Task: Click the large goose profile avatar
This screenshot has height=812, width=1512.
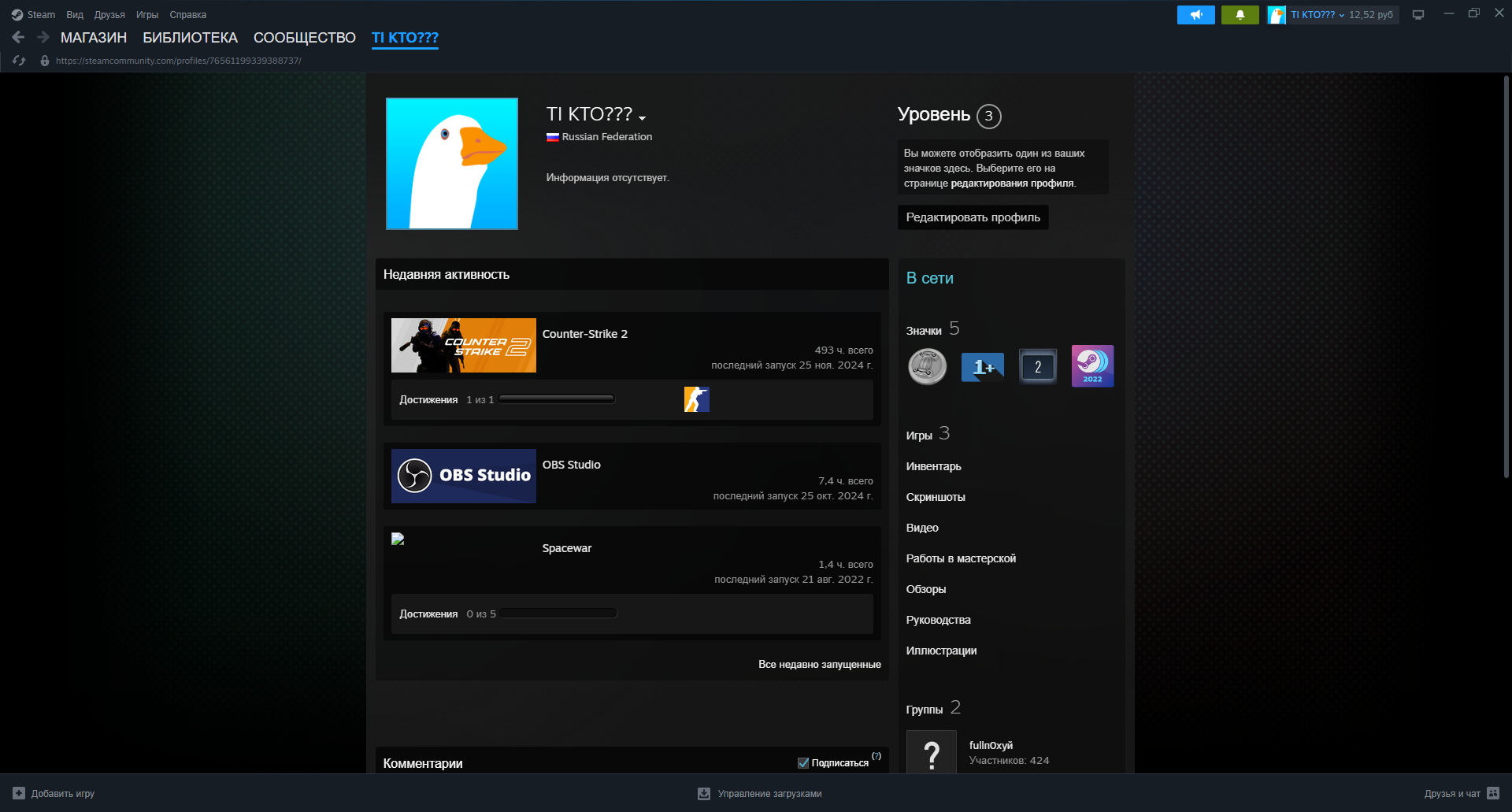Action: (452, 164)
